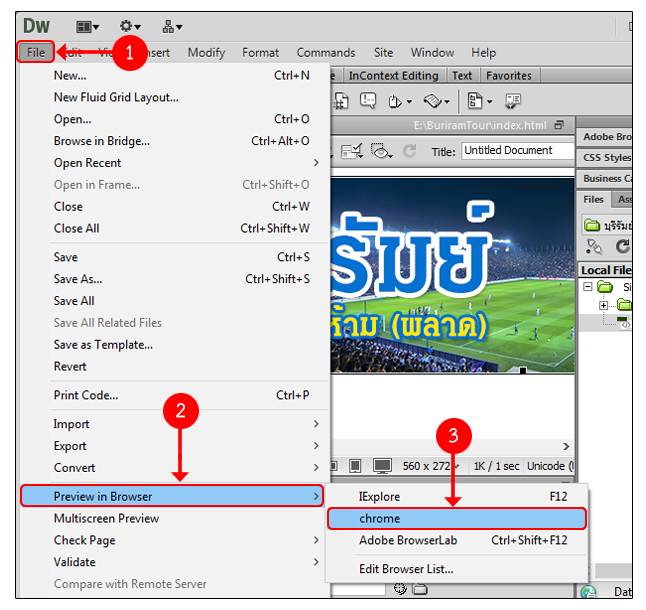The image size is (646, 610).
Task: Open the 560 x 272 window size dropdown
Action: (431, 466)
